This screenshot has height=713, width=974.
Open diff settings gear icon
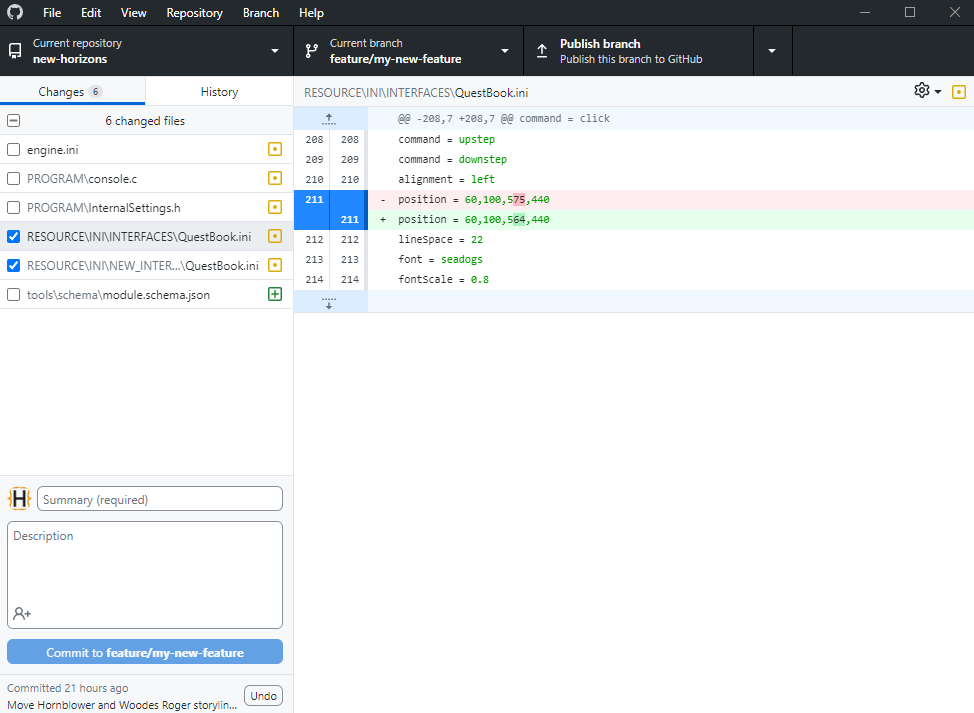[x=922, y=91]
